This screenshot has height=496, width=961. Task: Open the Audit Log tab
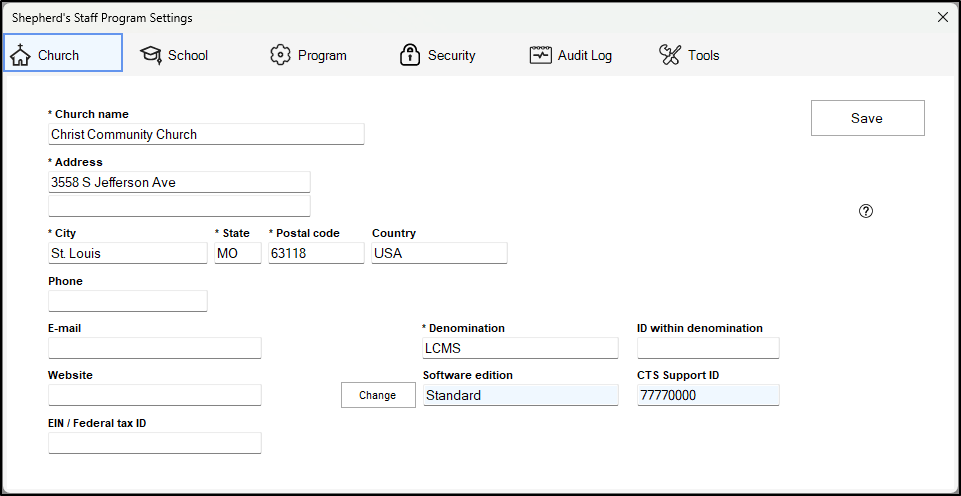click(x=572, y=55)
